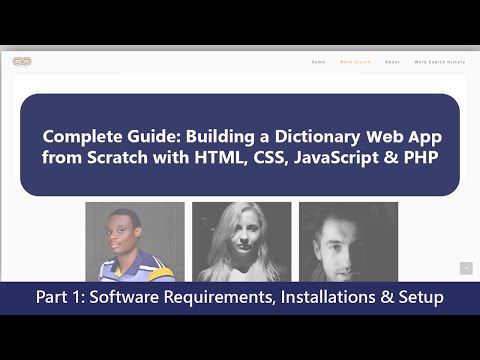Select the dark-haired man team photo
The height and width of the screenshot is (360, 480).
(348, 242)
